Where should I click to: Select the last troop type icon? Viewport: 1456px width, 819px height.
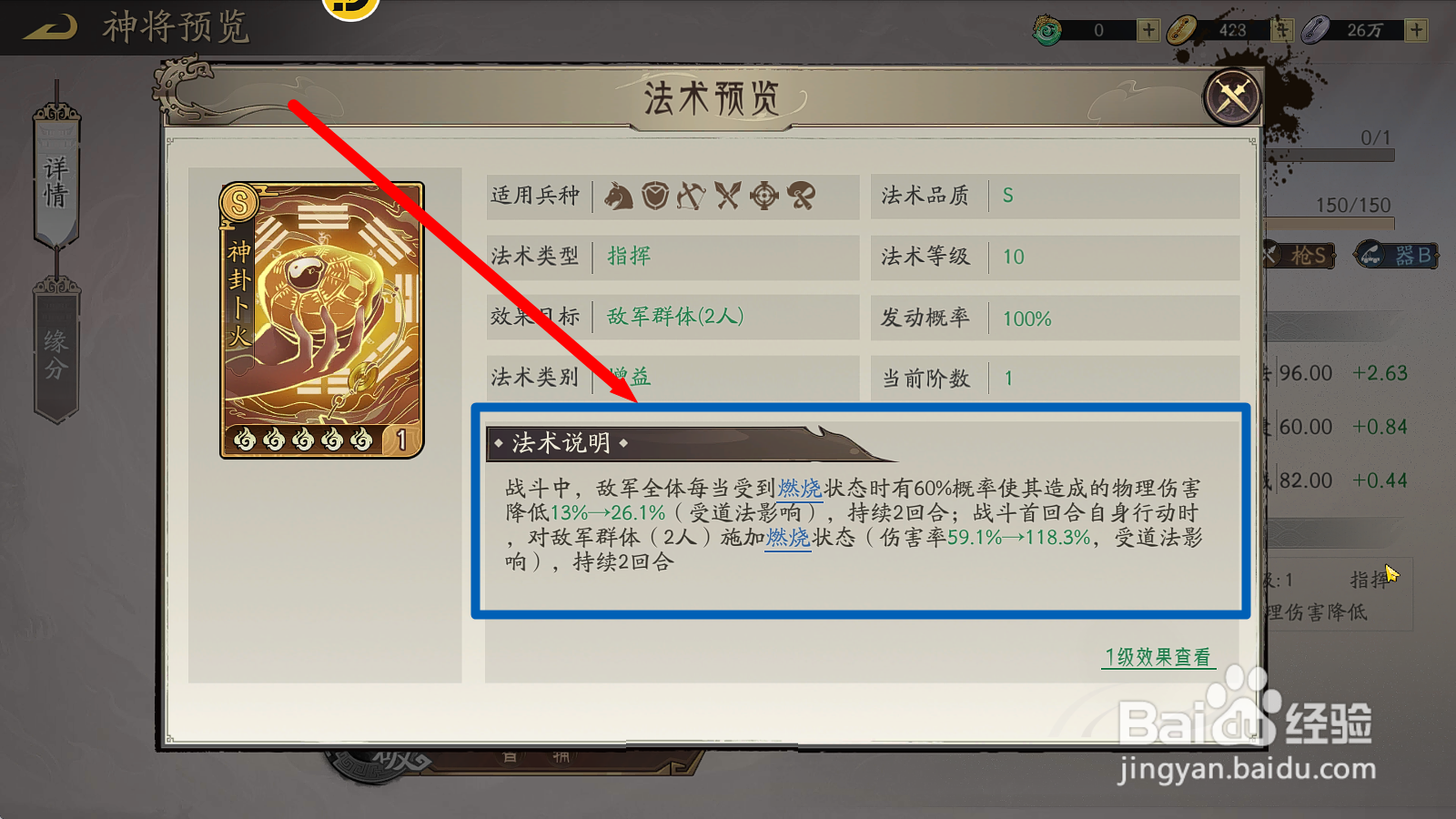pos(802,196)
